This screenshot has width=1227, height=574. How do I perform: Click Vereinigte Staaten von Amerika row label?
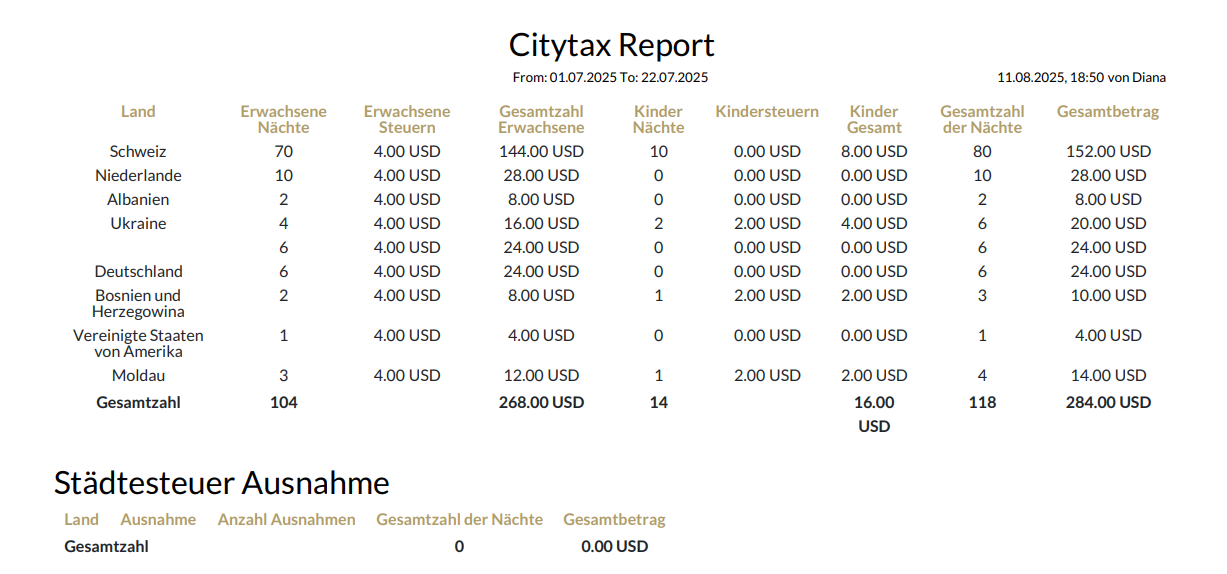point(138,343)
